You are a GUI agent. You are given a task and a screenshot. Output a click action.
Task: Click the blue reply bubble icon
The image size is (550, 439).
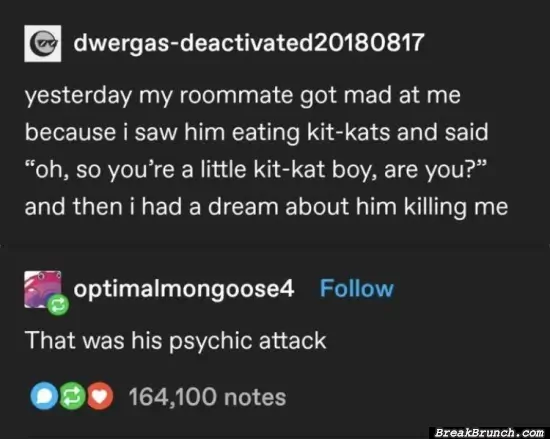pyautogui.click(x=44, y=396)
